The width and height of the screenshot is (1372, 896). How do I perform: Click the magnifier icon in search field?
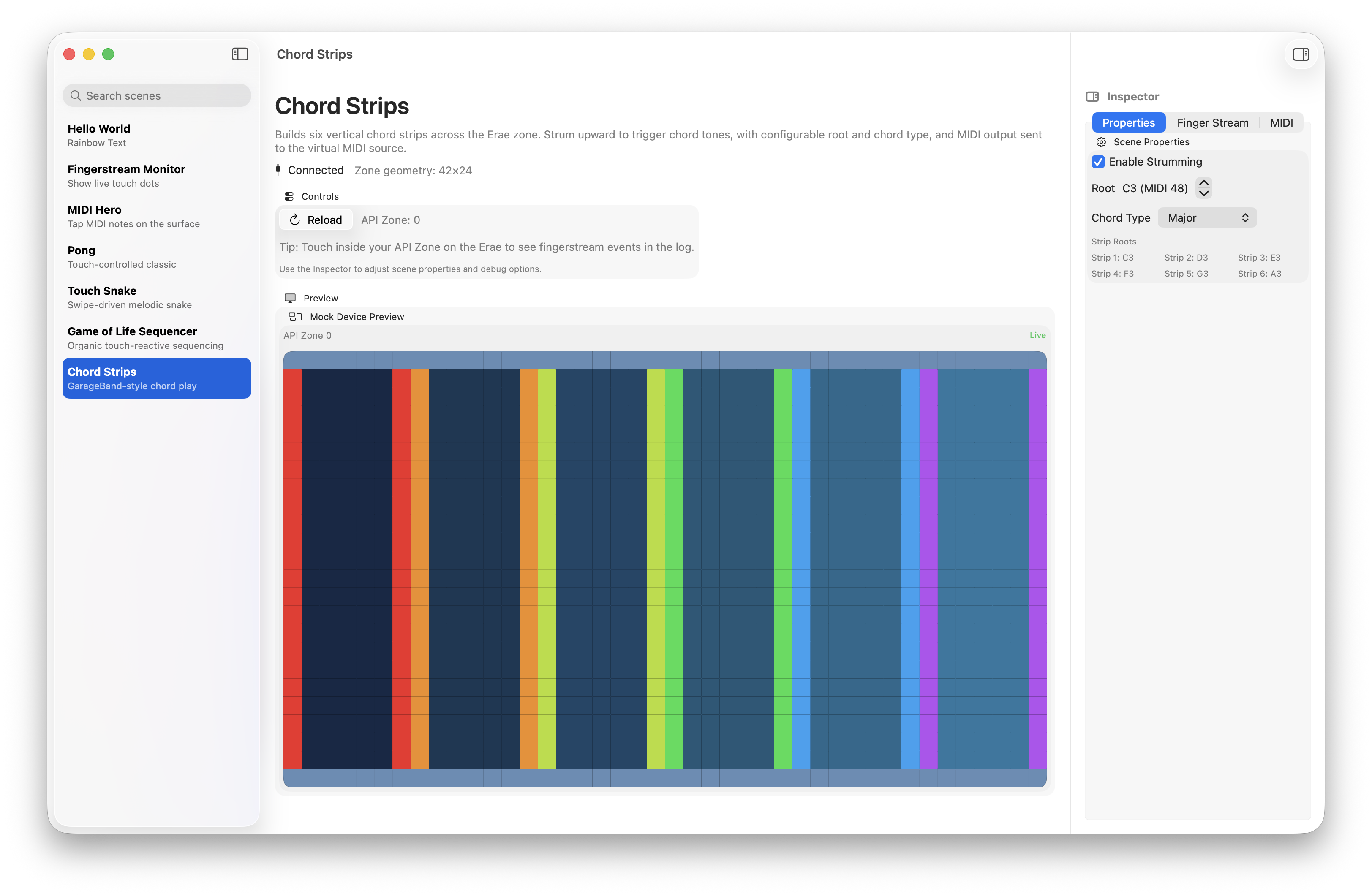point(76,96)
